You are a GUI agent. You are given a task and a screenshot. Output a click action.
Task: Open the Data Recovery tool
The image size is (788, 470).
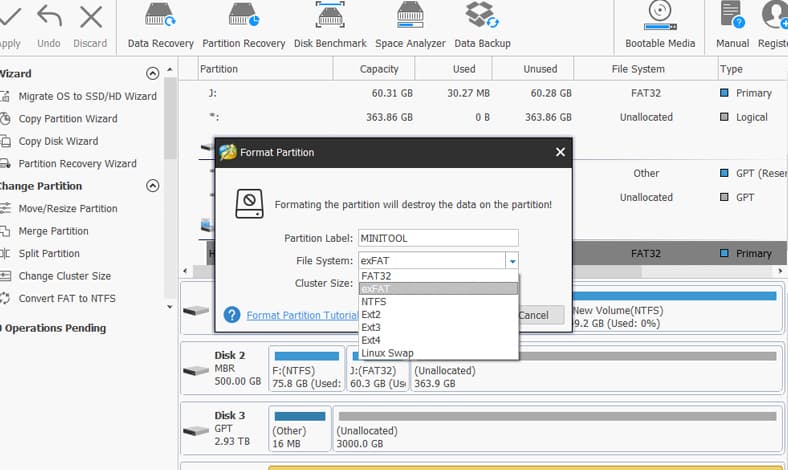(x=160, y=26)
